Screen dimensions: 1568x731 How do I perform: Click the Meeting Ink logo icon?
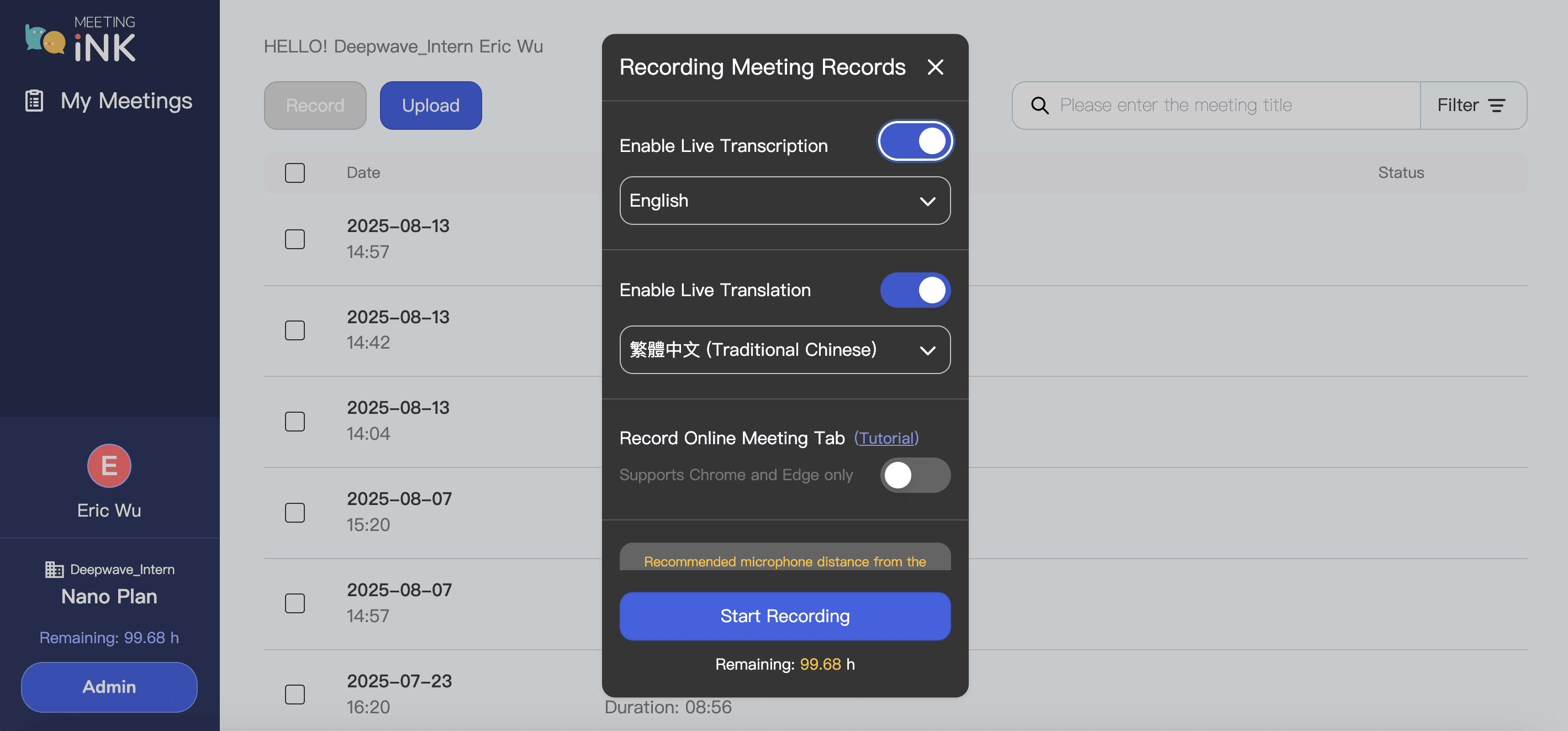coord(45,40)
